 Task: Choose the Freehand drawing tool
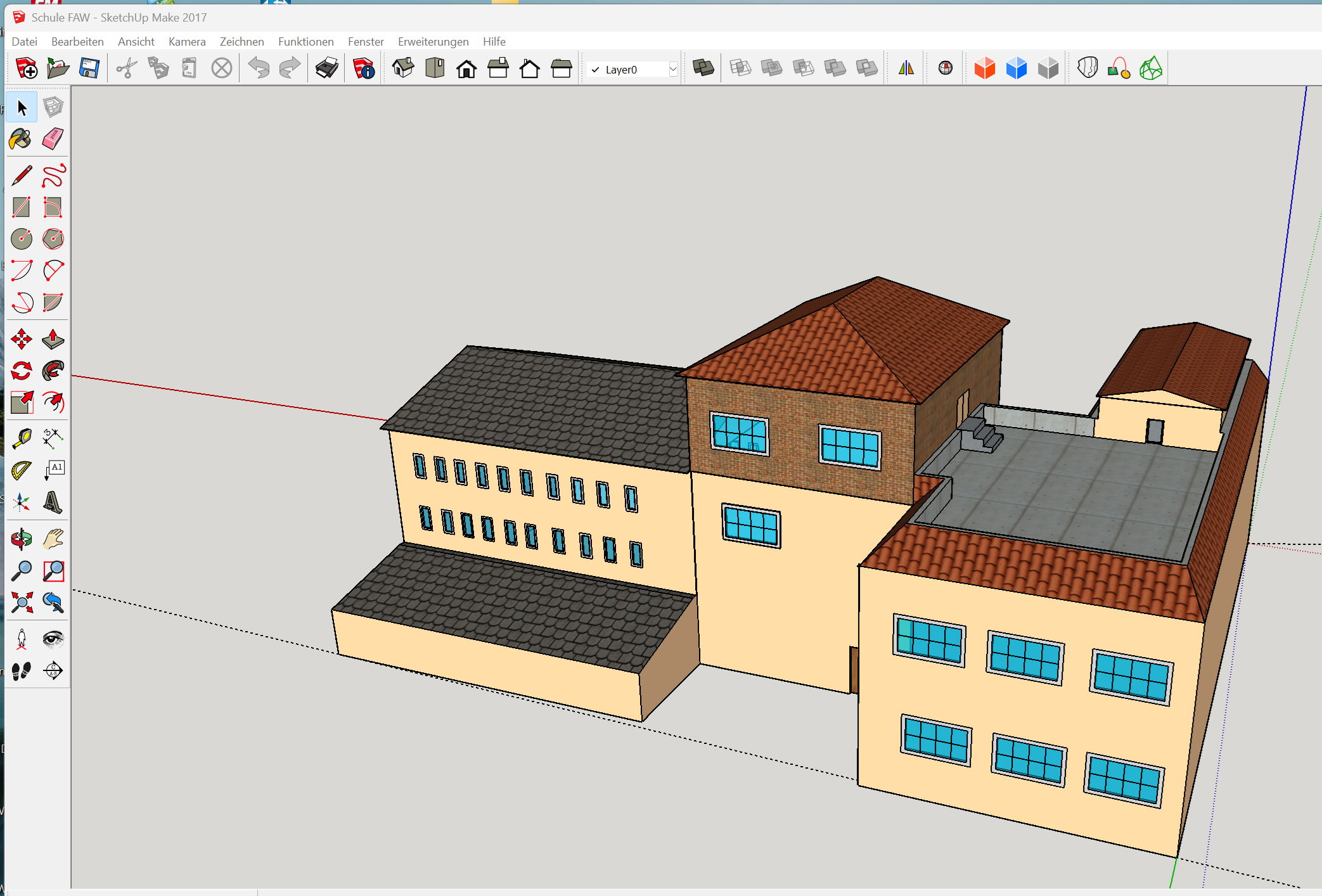53,176
